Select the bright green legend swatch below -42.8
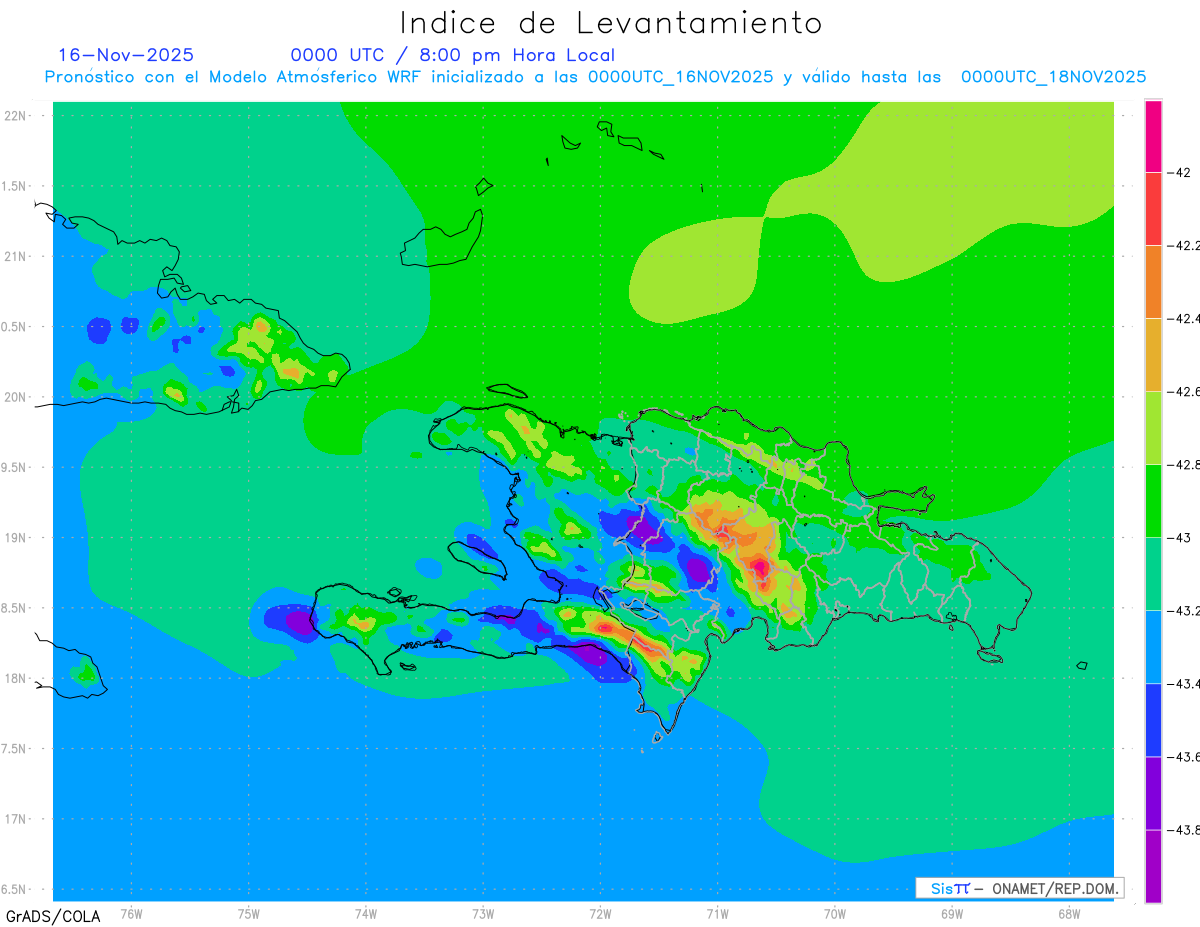 point(1153,501)
